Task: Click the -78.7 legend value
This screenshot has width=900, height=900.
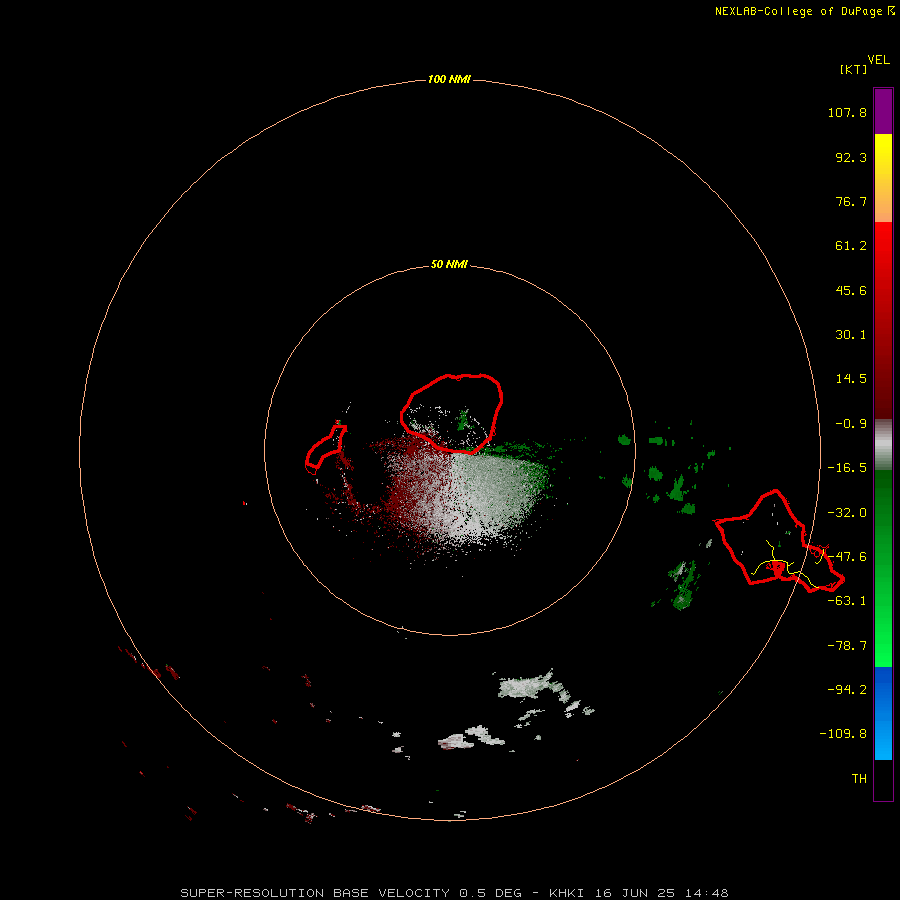Action: (x=847, y=646)
